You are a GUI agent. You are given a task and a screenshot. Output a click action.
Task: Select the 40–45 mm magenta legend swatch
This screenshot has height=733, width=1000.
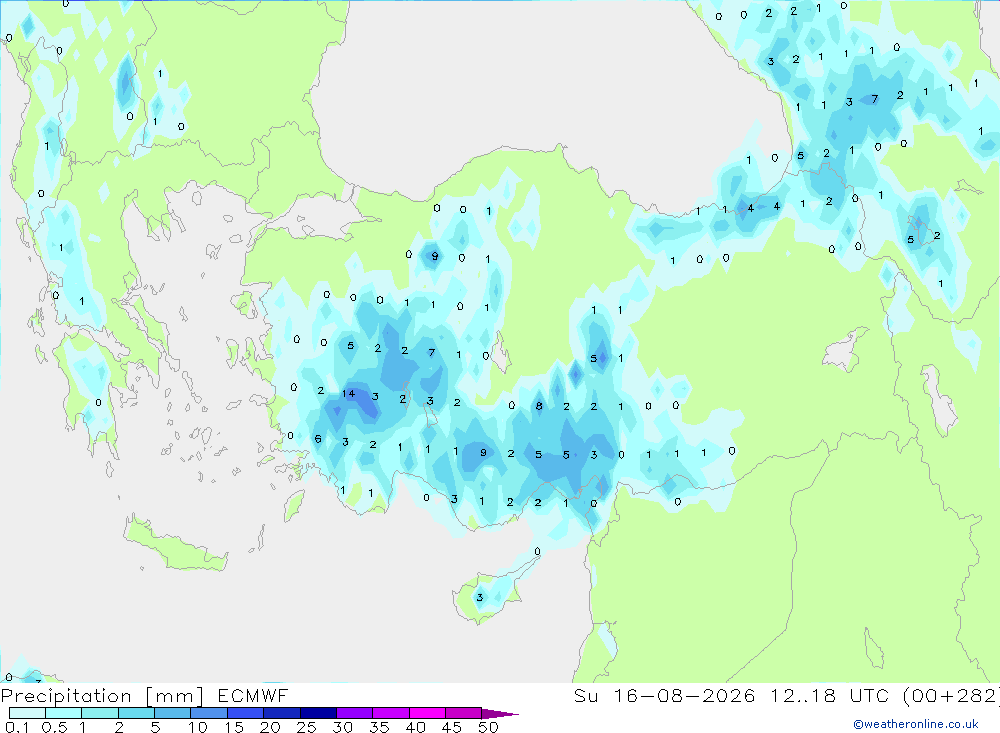(x=427, y=713)
